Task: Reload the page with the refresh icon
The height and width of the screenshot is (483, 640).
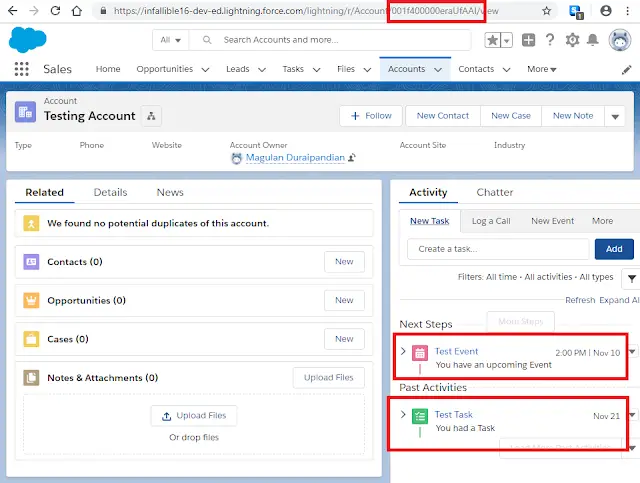Action: [x=55, y=11]
